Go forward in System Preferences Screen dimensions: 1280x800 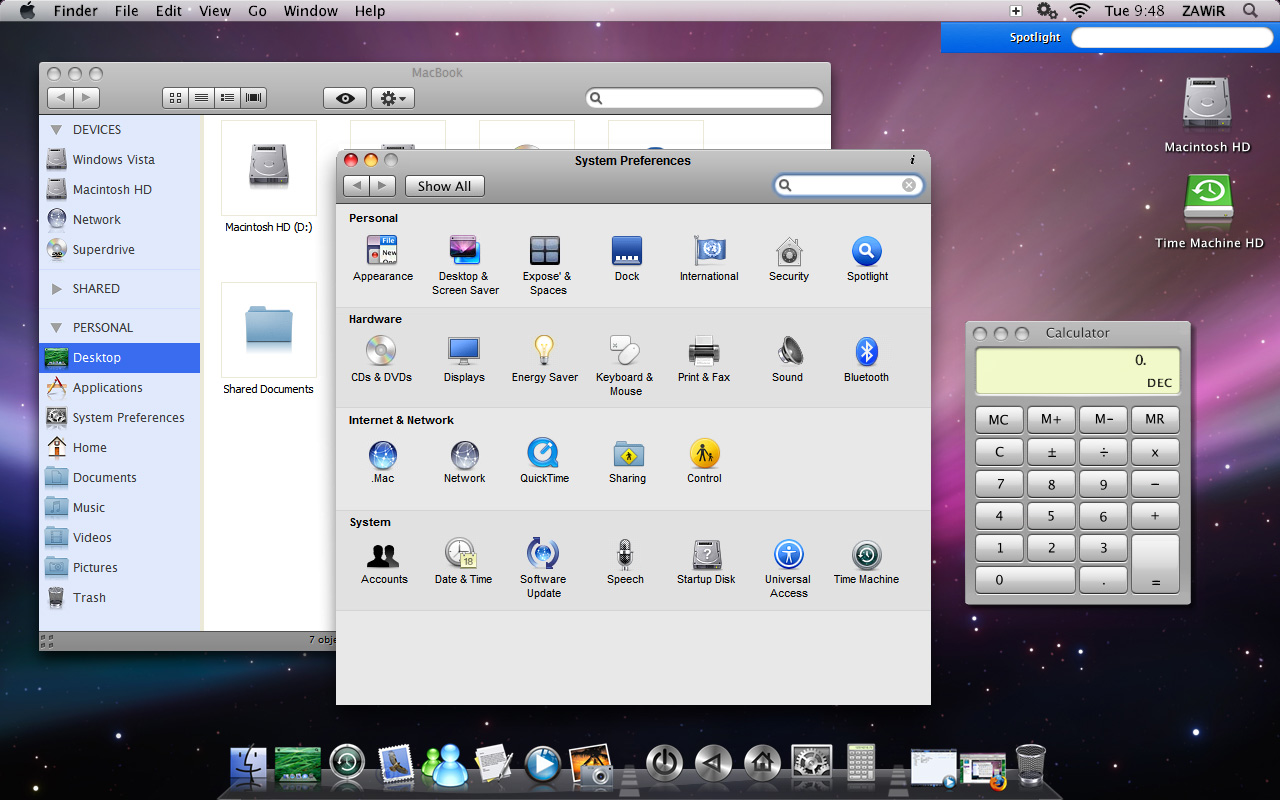point(382,186)
